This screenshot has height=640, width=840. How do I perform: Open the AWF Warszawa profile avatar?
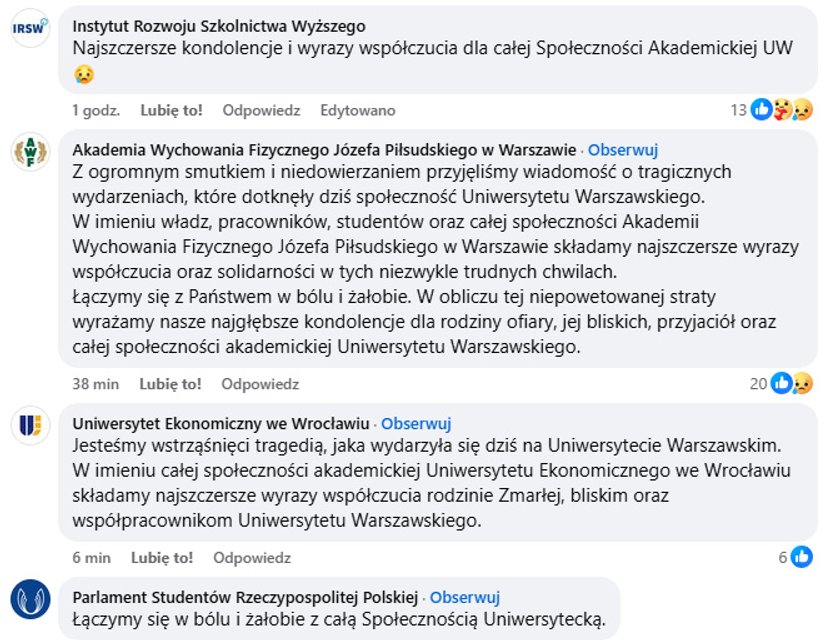(31, 152)
